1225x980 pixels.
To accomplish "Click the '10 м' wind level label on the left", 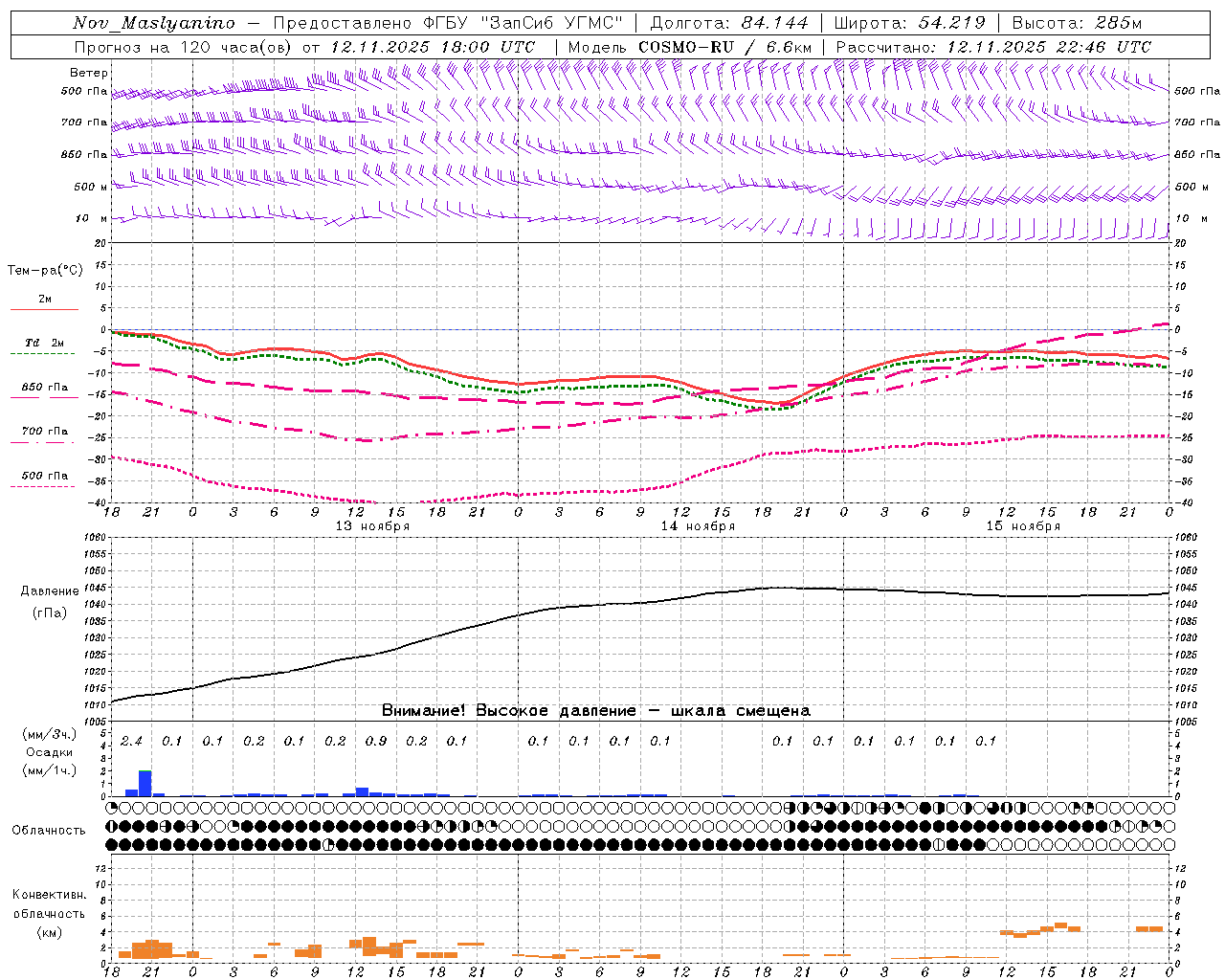I will click(x=92, y=218).
